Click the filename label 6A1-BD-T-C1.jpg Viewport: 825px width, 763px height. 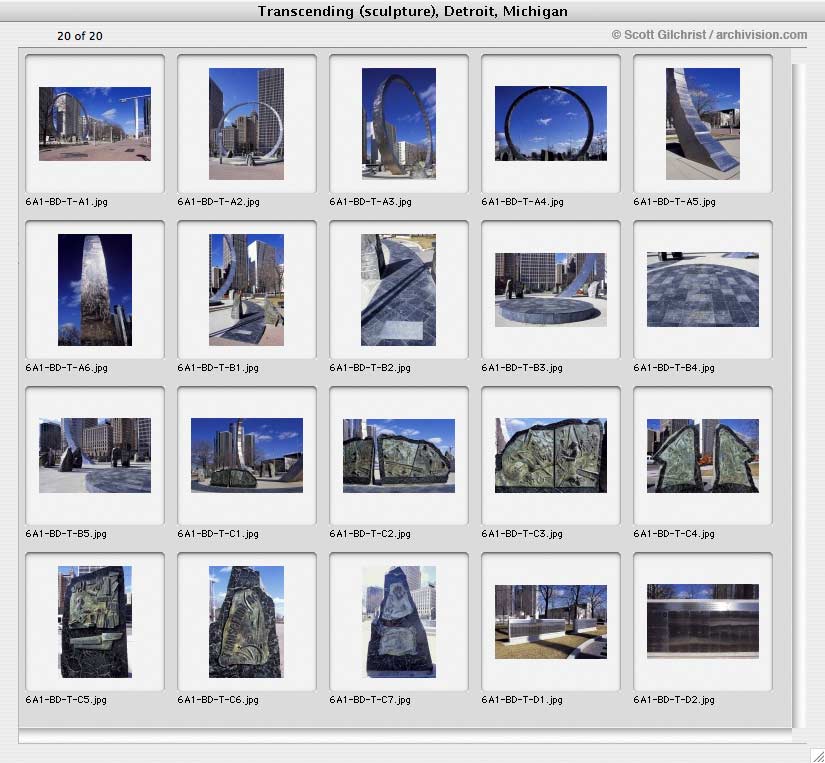[218, 534]
